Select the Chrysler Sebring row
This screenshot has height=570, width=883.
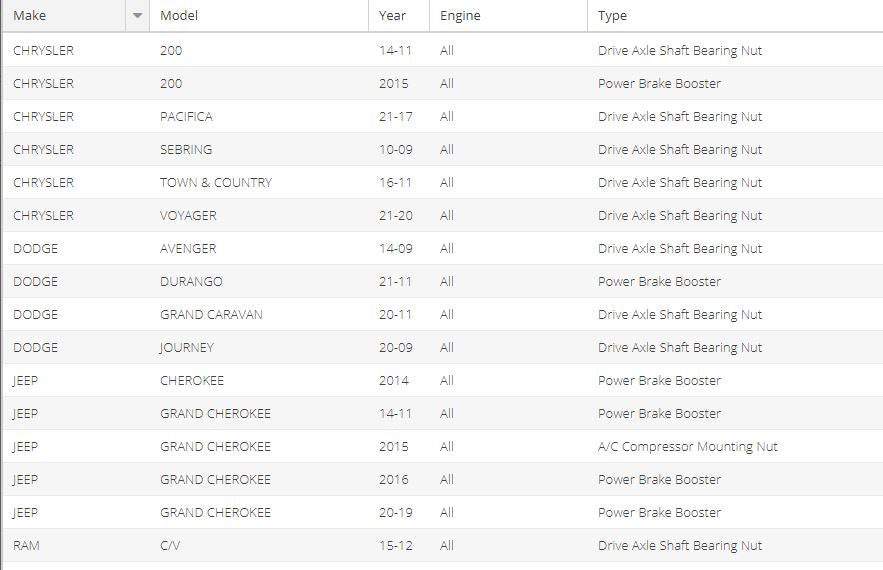click(443, 149)
